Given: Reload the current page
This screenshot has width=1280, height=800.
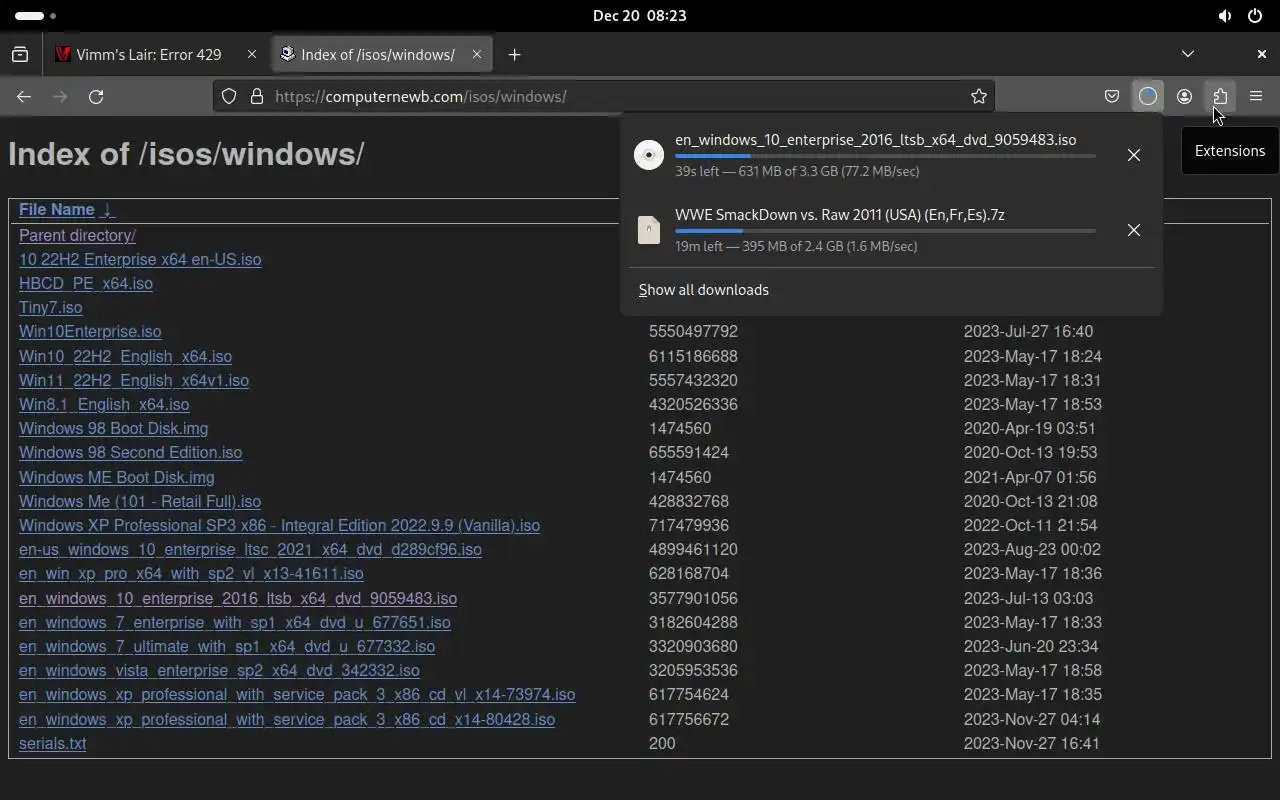Looking at the screenshot, I should click(x=96, y=96).
